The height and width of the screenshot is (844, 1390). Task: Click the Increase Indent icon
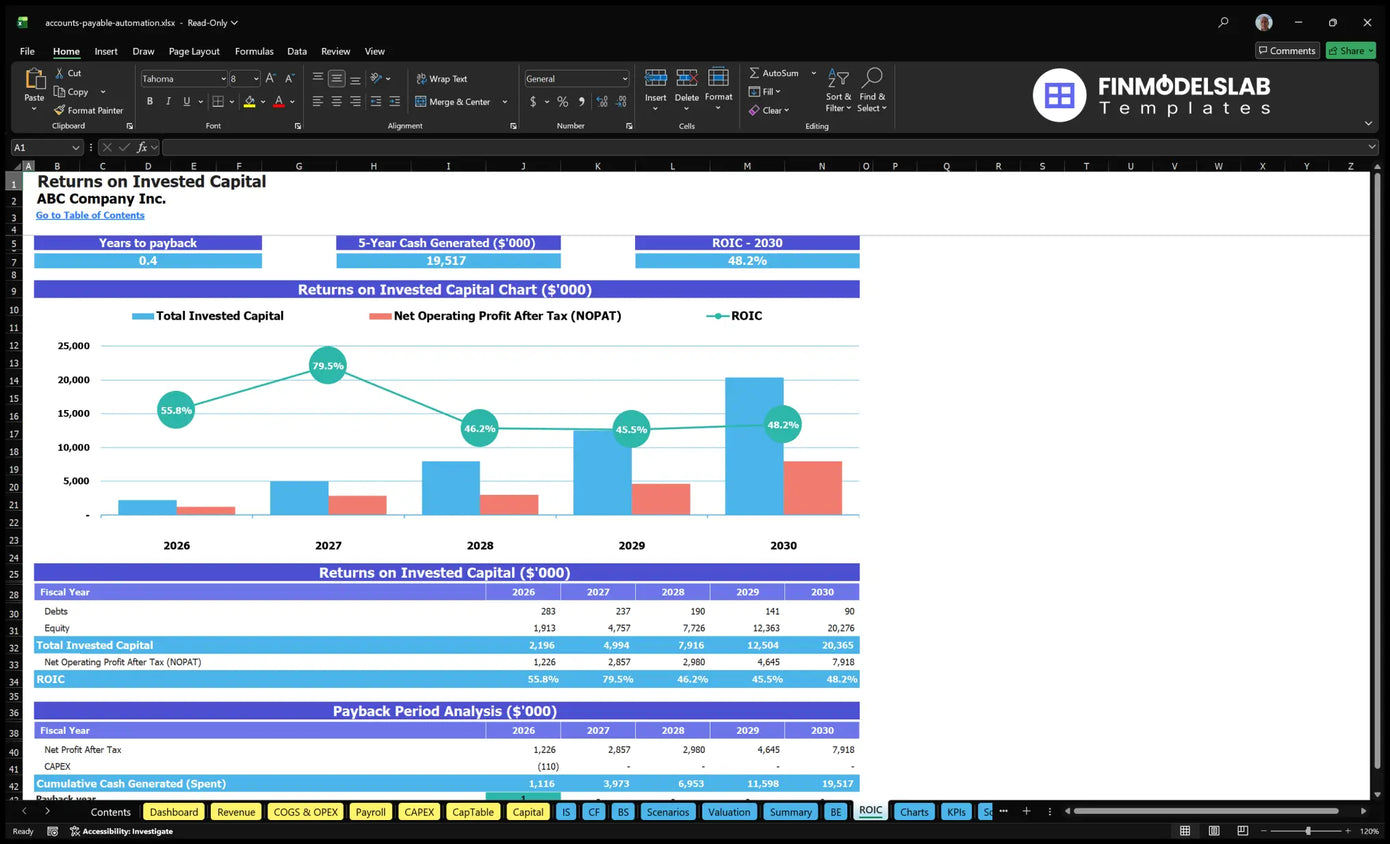(x=395, y=102)
